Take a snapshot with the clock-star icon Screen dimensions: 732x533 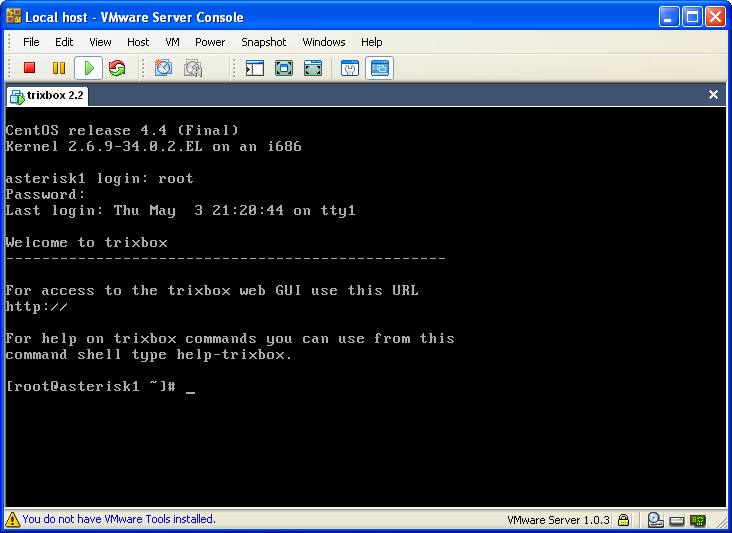pyautogui.click(x=163, y=68)
